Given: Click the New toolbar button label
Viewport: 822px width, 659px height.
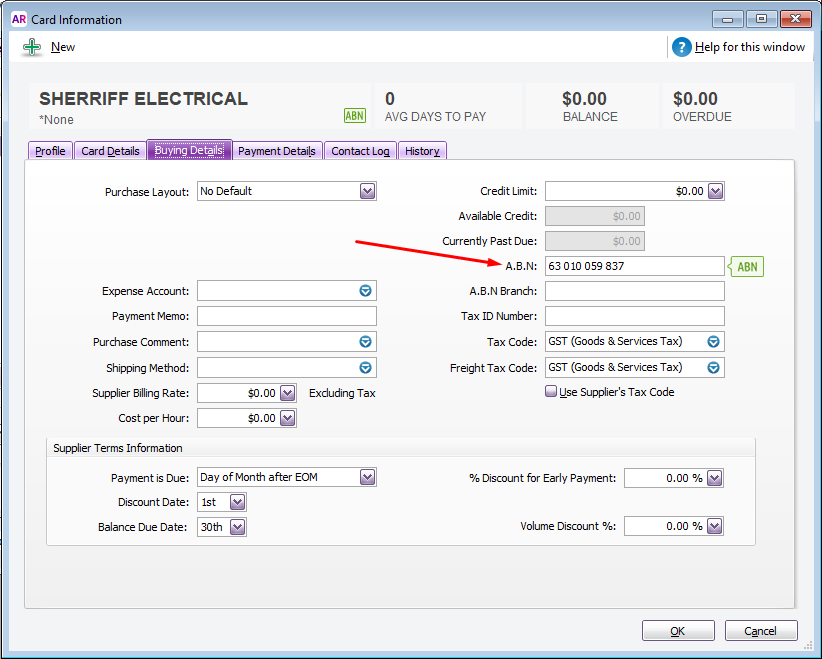Looking at the screenshot, I should click(63, 47).
